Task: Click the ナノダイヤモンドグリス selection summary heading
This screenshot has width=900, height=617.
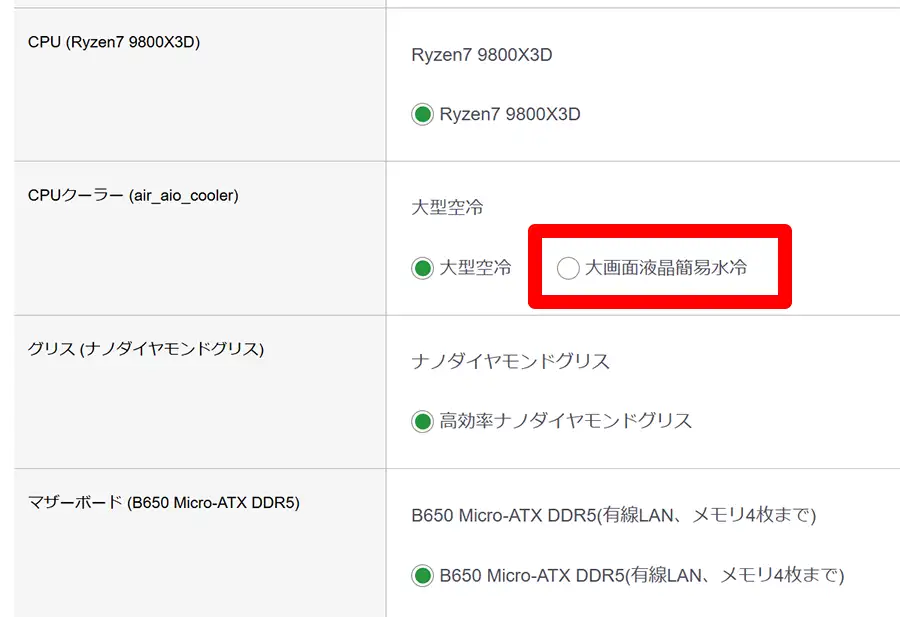Action: [x=510, y=362]
